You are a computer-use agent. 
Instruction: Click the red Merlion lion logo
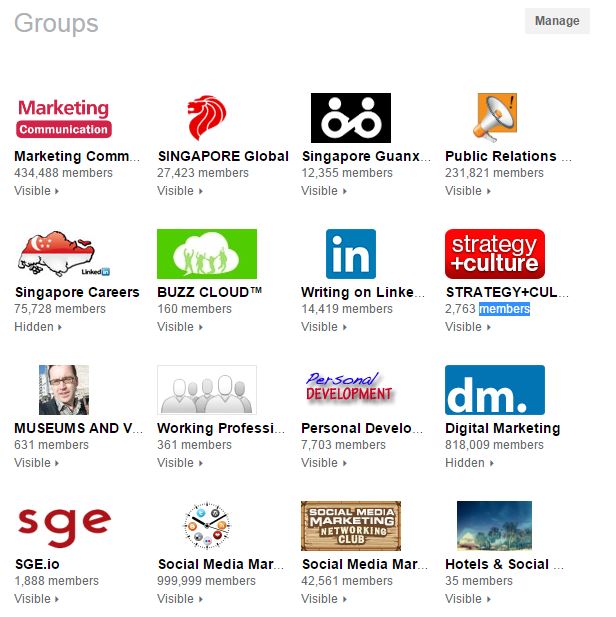[207, 118]
